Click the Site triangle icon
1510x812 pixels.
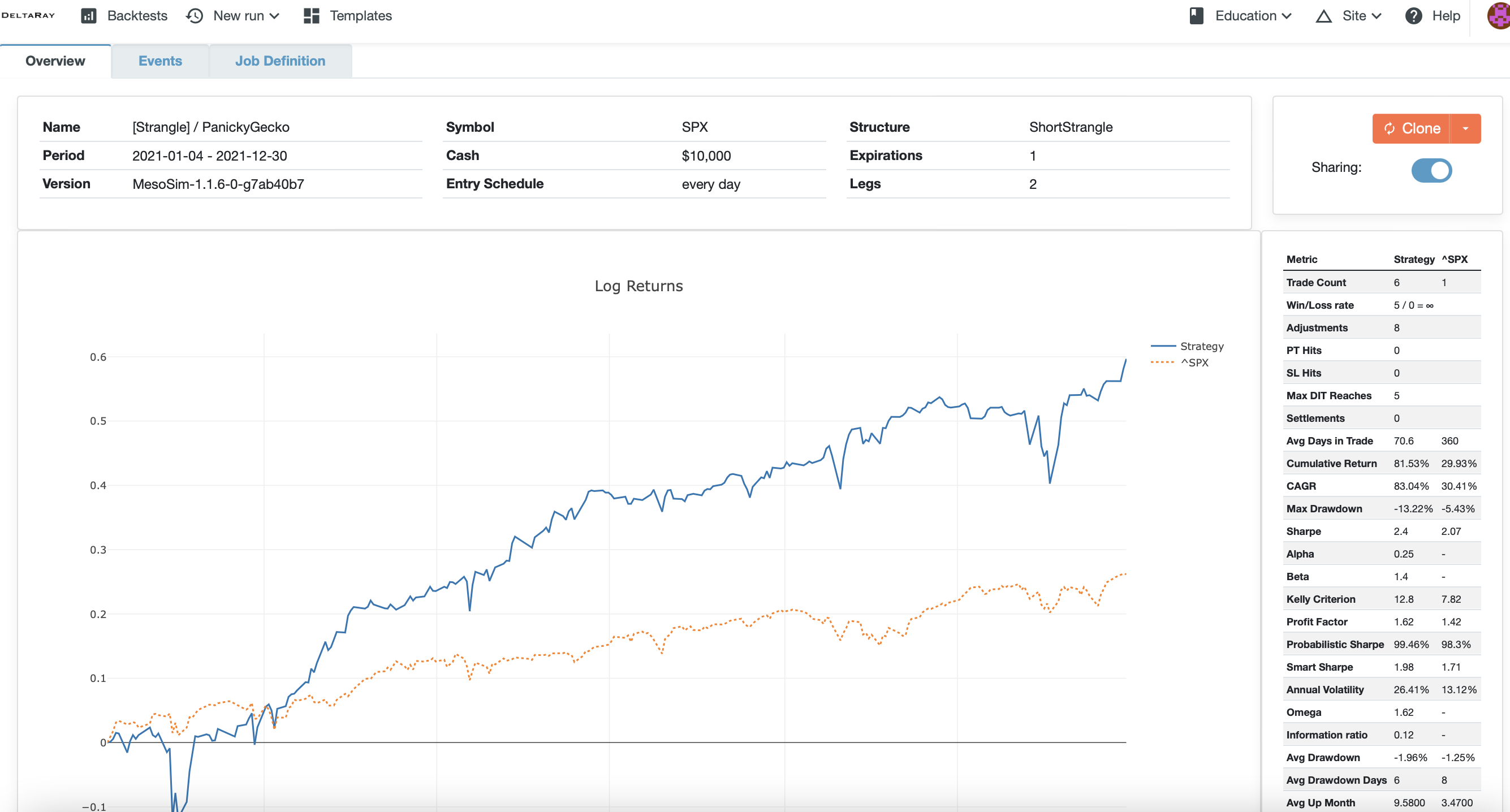pos(1323,16)
